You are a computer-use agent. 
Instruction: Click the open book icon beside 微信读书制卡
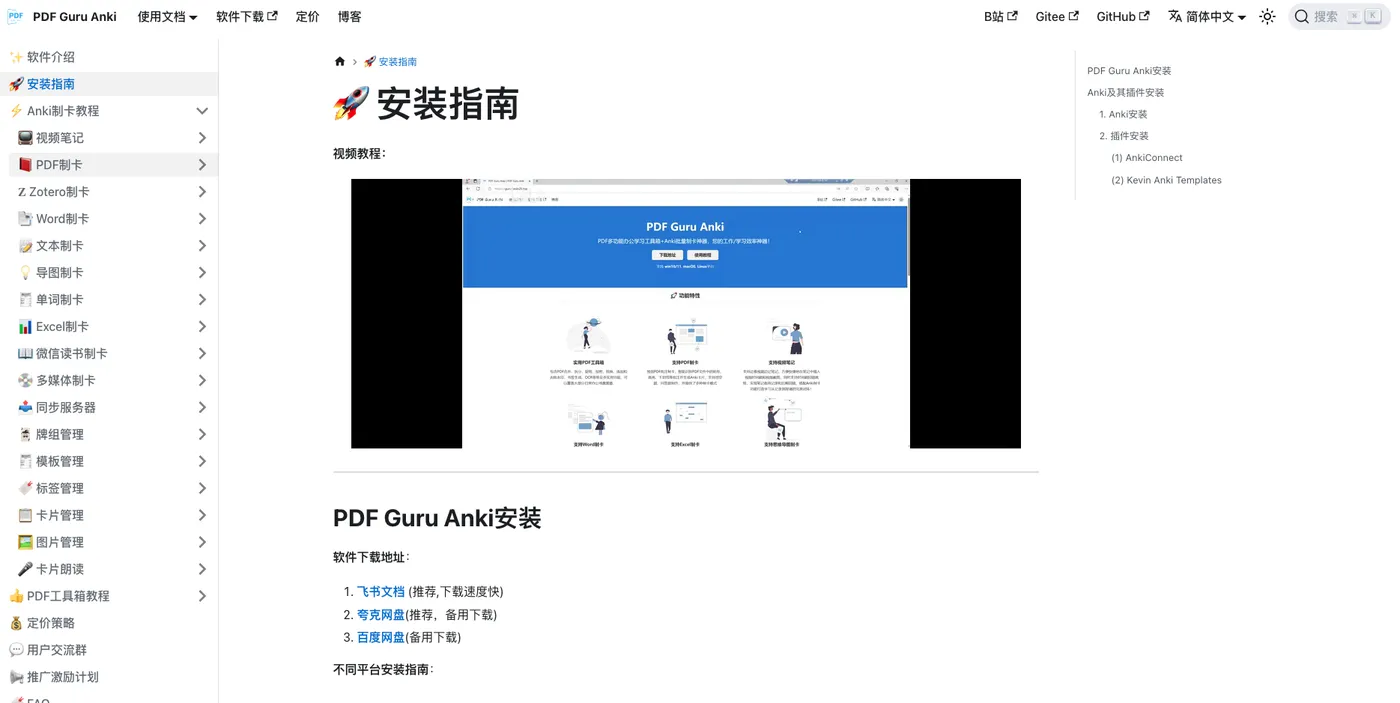pyautogui.click(x=25, y=354)
